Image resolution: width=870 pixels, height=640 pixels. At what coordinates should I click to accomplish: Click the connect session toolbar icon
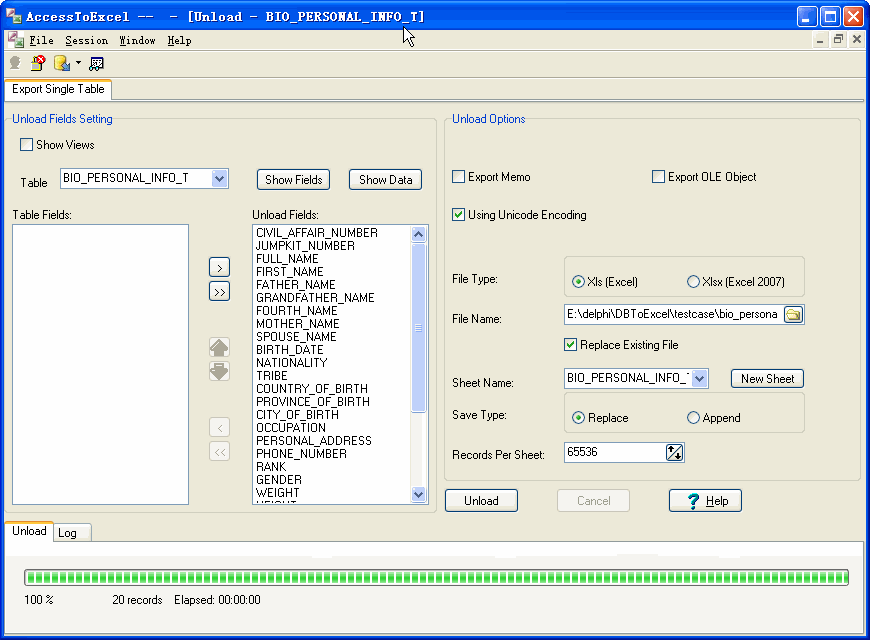pos(16,63)
